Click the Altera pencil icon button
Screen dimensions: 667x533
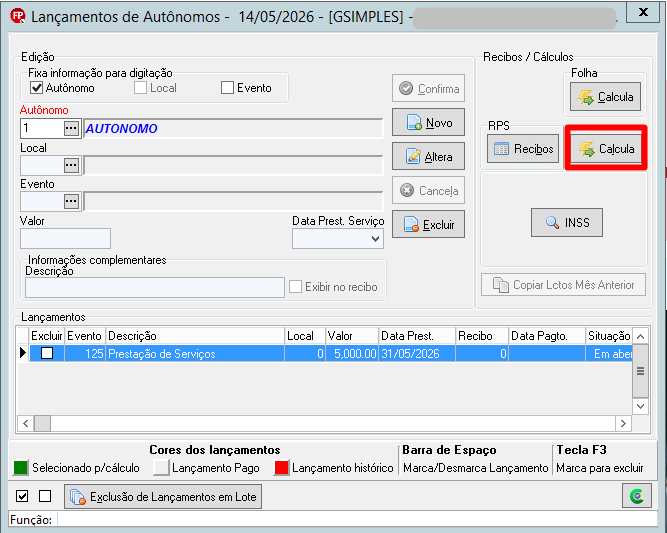click(428, 157)
